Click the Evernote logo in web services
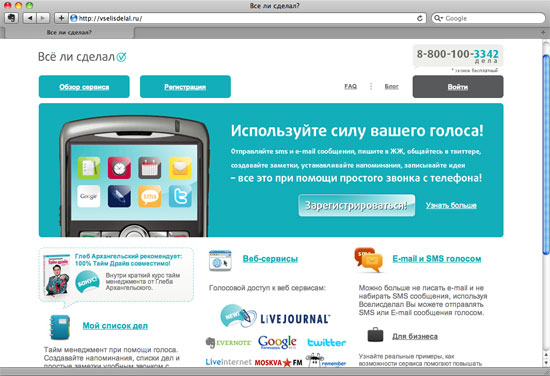The height and width of the screenshot is (376, 550). 229,343
